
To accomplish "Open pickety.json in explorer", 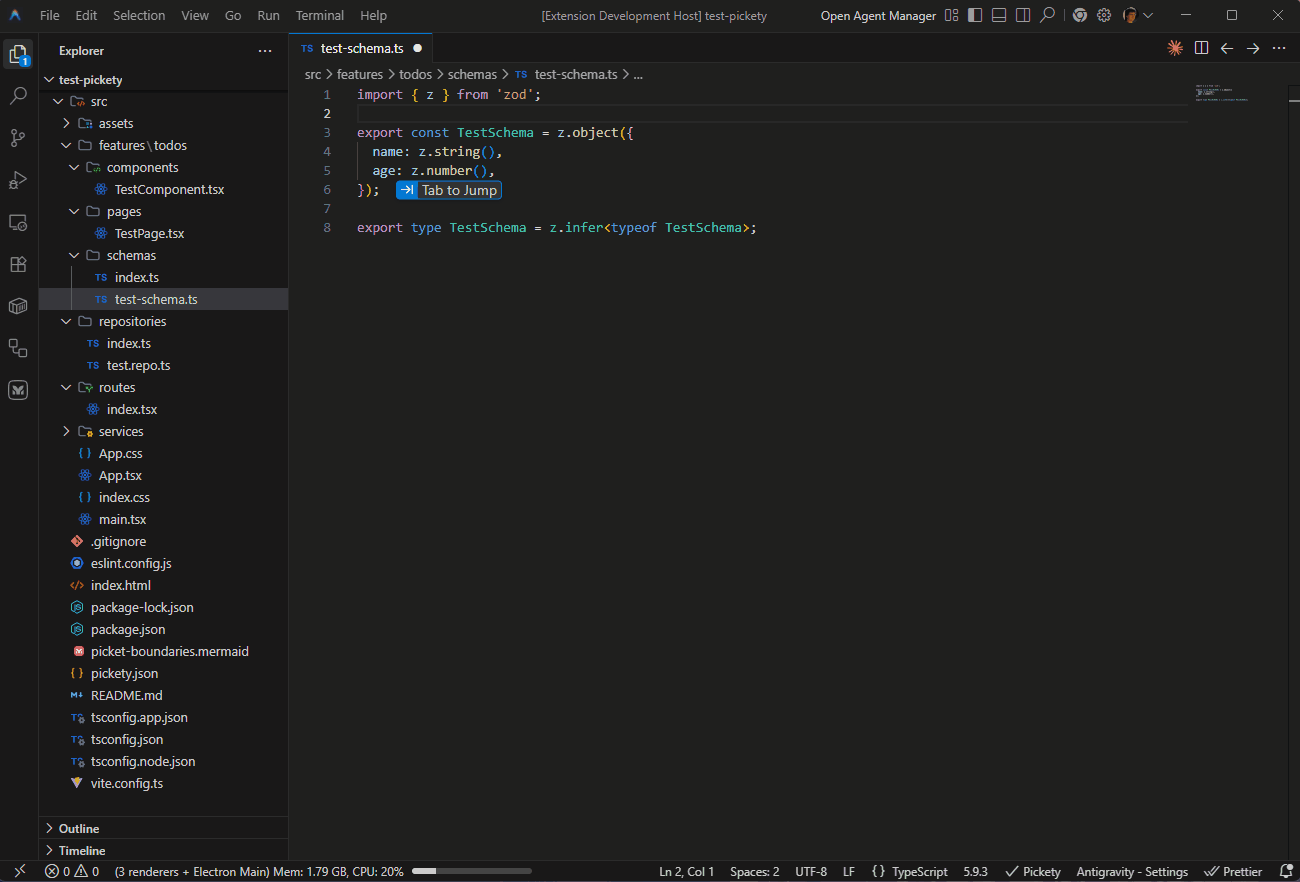I will click(x=124, y=673).
